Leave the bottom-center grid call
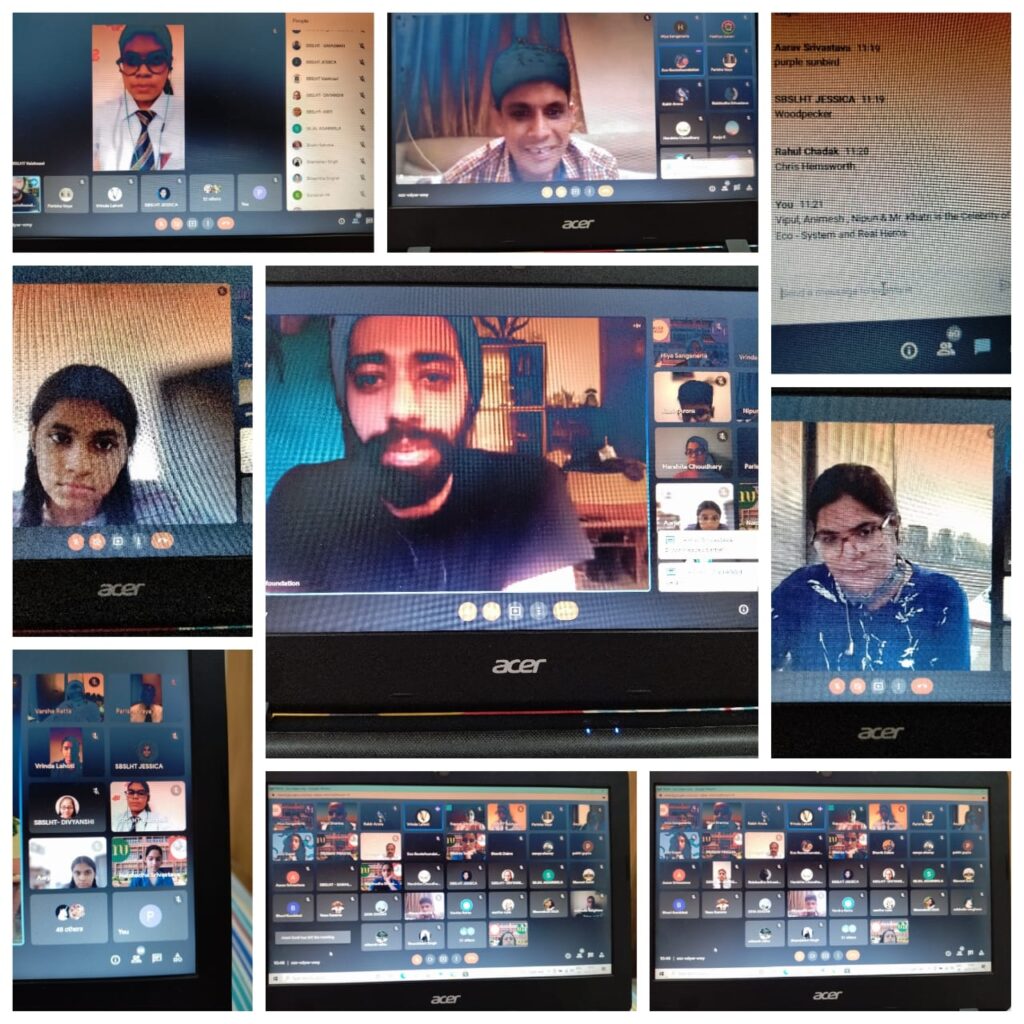Screen dimensions: 1024x1024 tap(471, 959)
